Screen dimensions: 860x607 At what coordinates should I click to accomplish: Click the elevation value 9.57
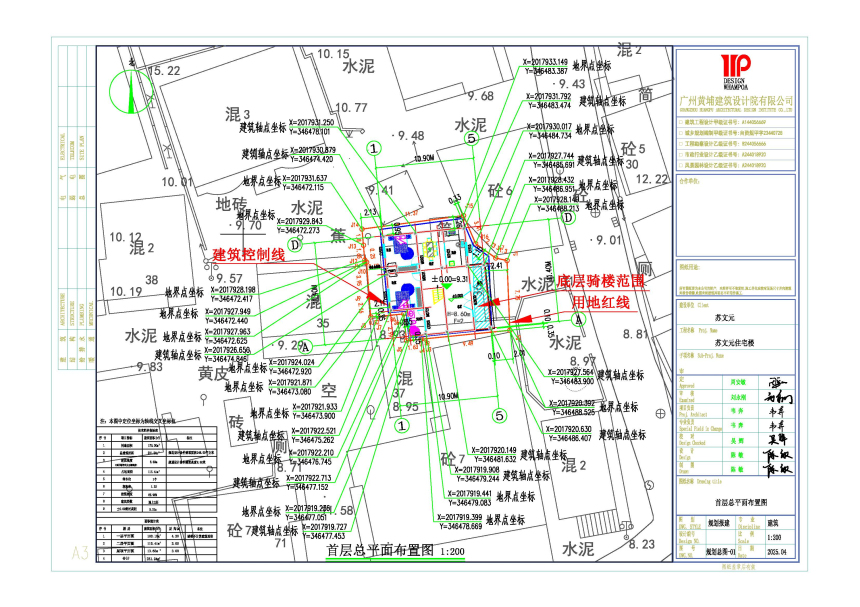click(x=229, y=279)
